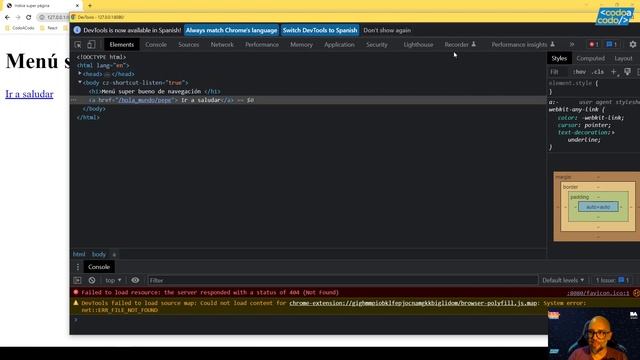Image resolution: width=640 pixels, height=360 pixels.
Task: Activate the inspect element picker icon
Action: tap(78, 44)
